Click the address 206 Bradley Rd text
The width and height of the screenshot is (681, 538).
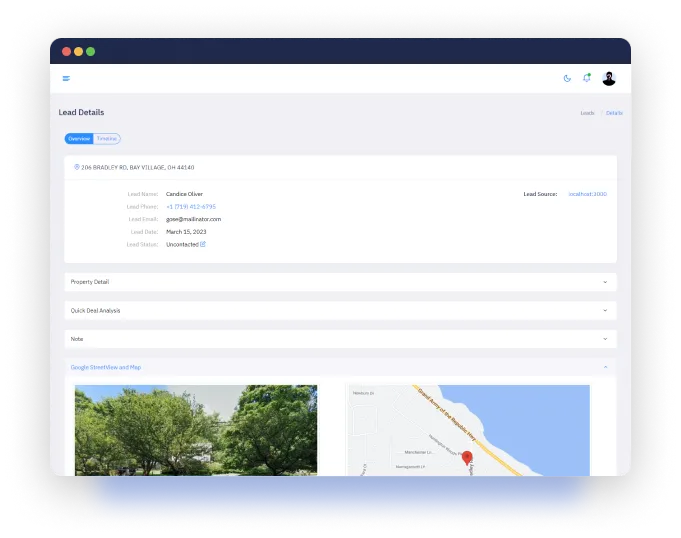[138, 167]
